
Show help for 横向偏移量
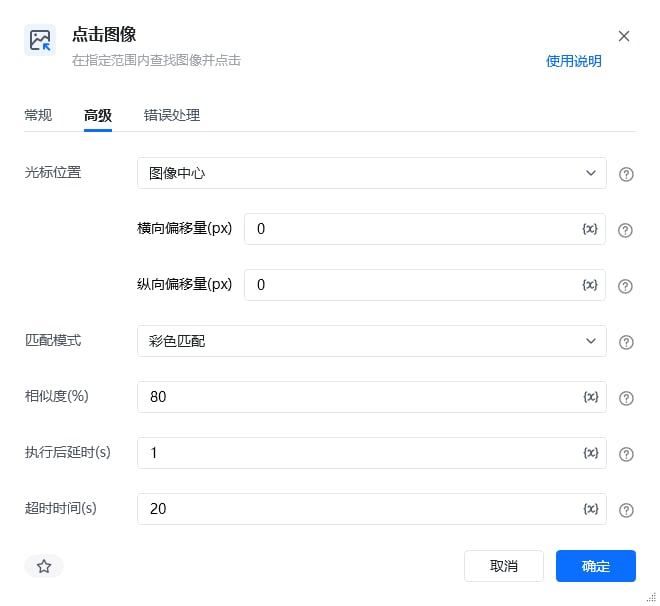pos(625,230)
